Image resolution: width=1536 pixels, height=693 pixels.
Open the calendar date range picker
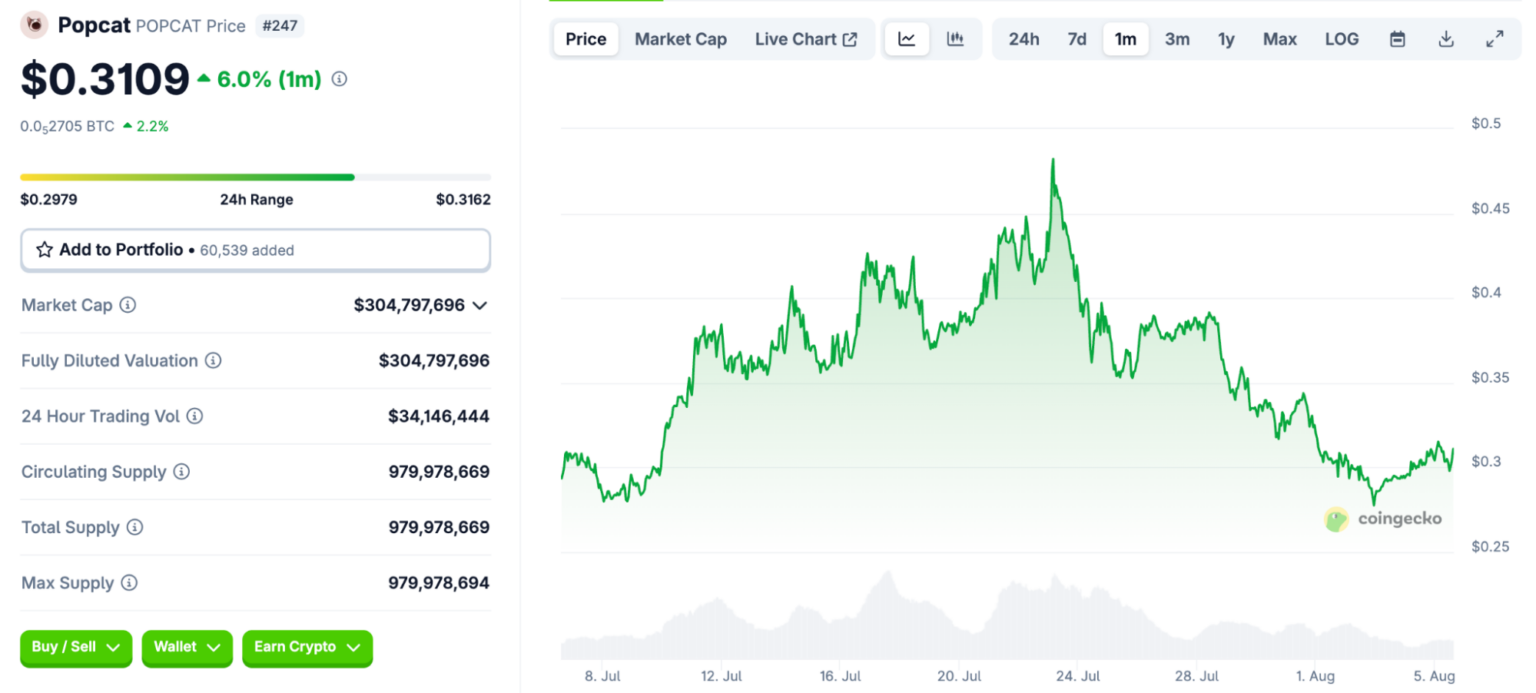[1397, 39]
